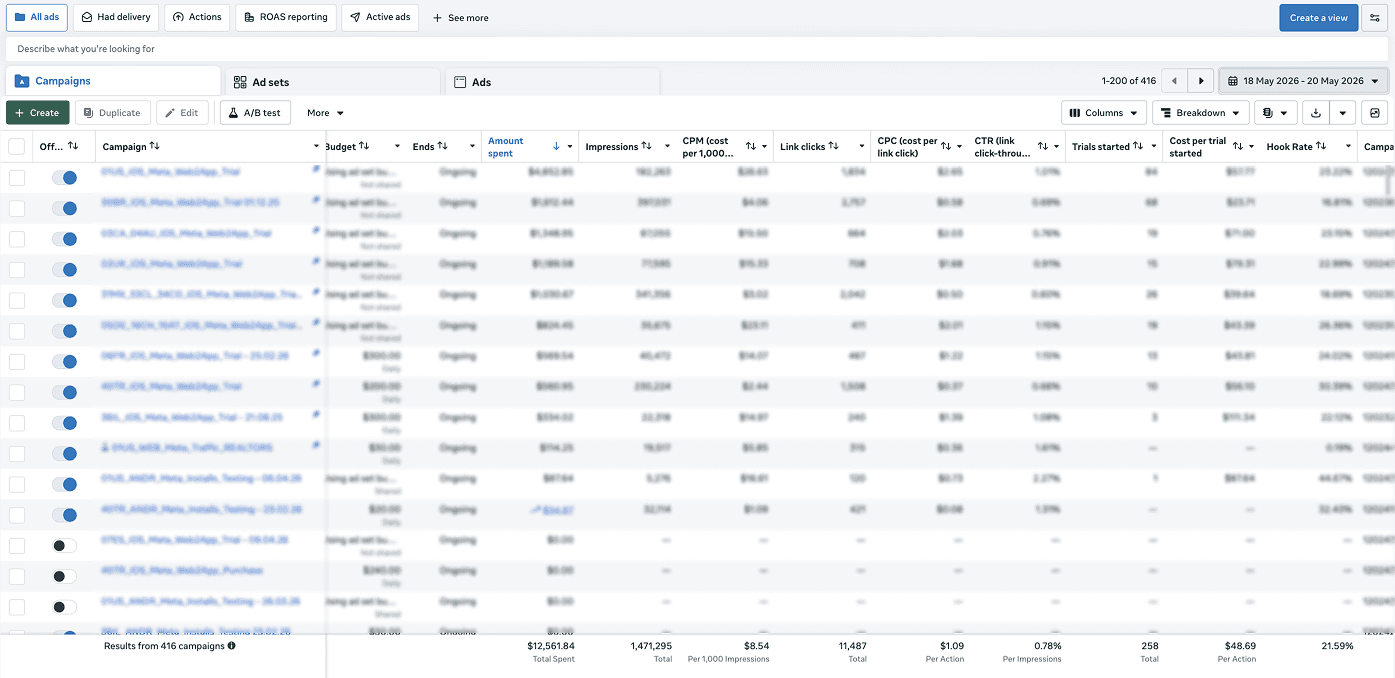
Task: Sort by Cost per trial started arrows
Action: click(1238, 147)
